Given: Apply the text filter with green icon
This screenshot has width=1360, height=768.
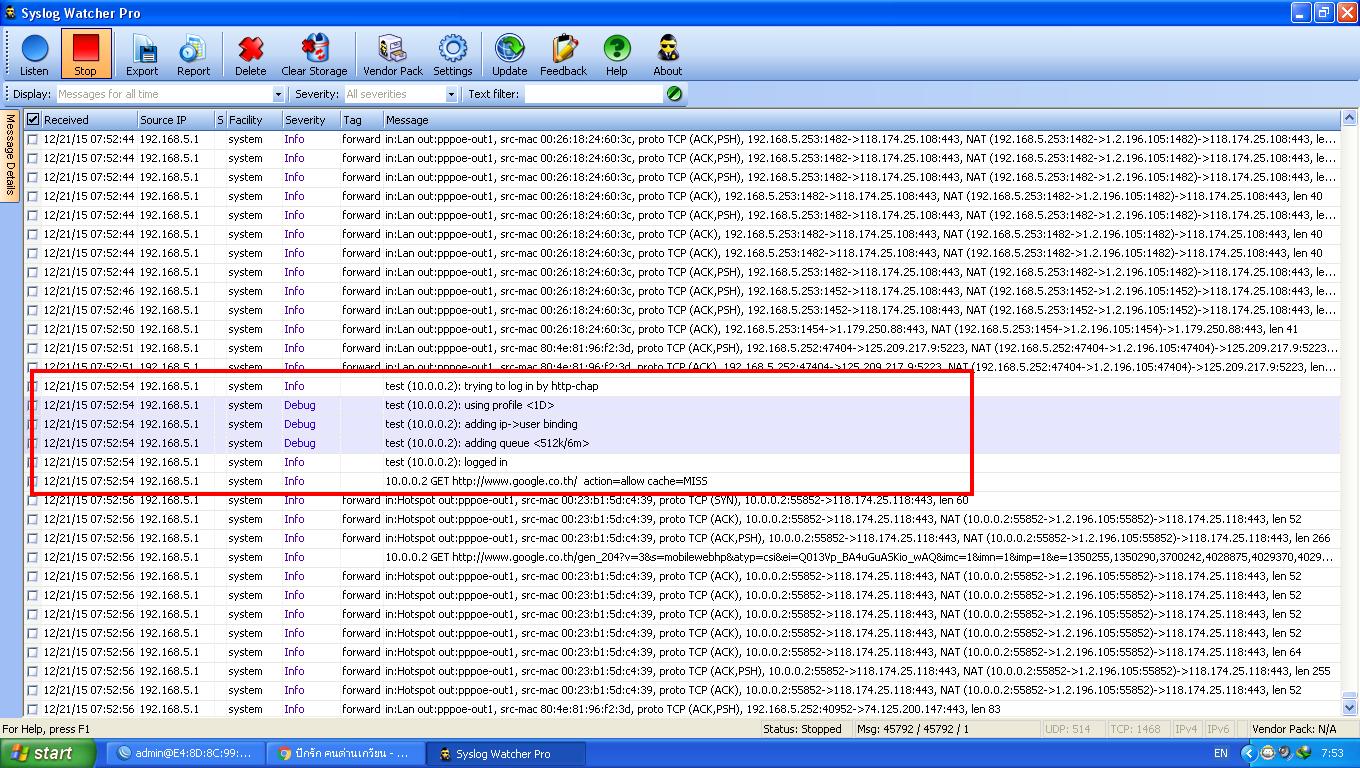Looking at the screenshot, I should coord(674,94).
